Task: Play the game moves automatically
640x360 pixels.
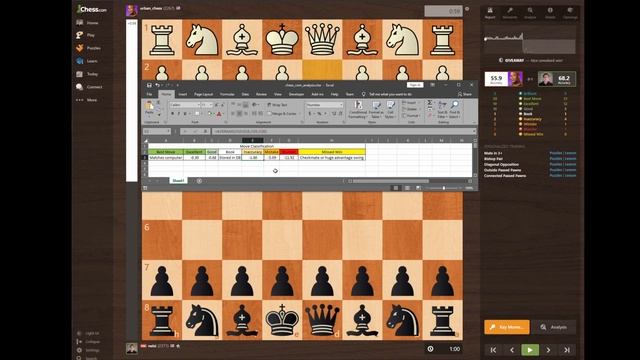Action: click(530, 350)
